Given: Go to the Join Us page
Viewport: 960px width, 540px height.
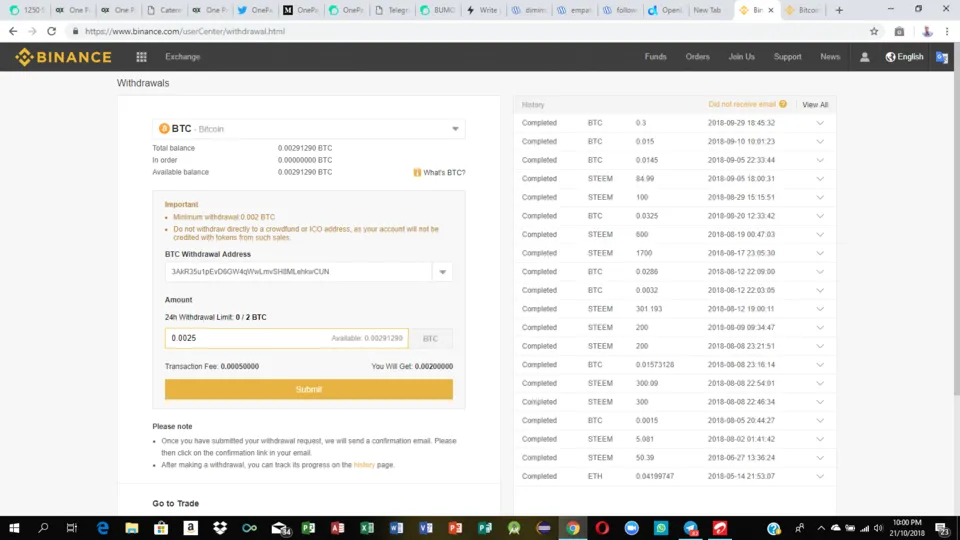Looking at the screenshot, I should [x=741, y=57].
